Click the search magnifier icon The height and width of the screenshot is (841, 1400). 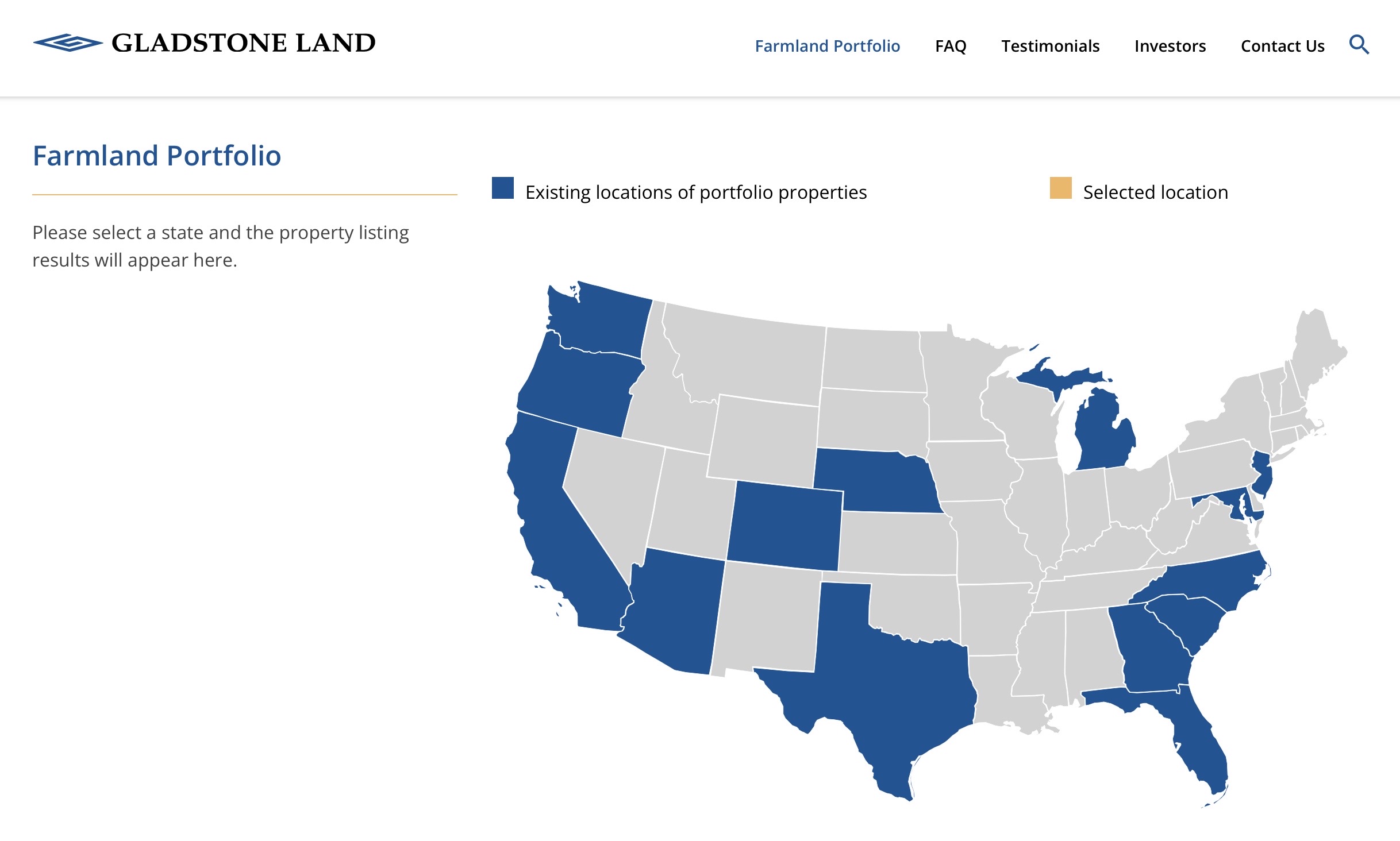pyautogui.click(x=1359, y=45)
